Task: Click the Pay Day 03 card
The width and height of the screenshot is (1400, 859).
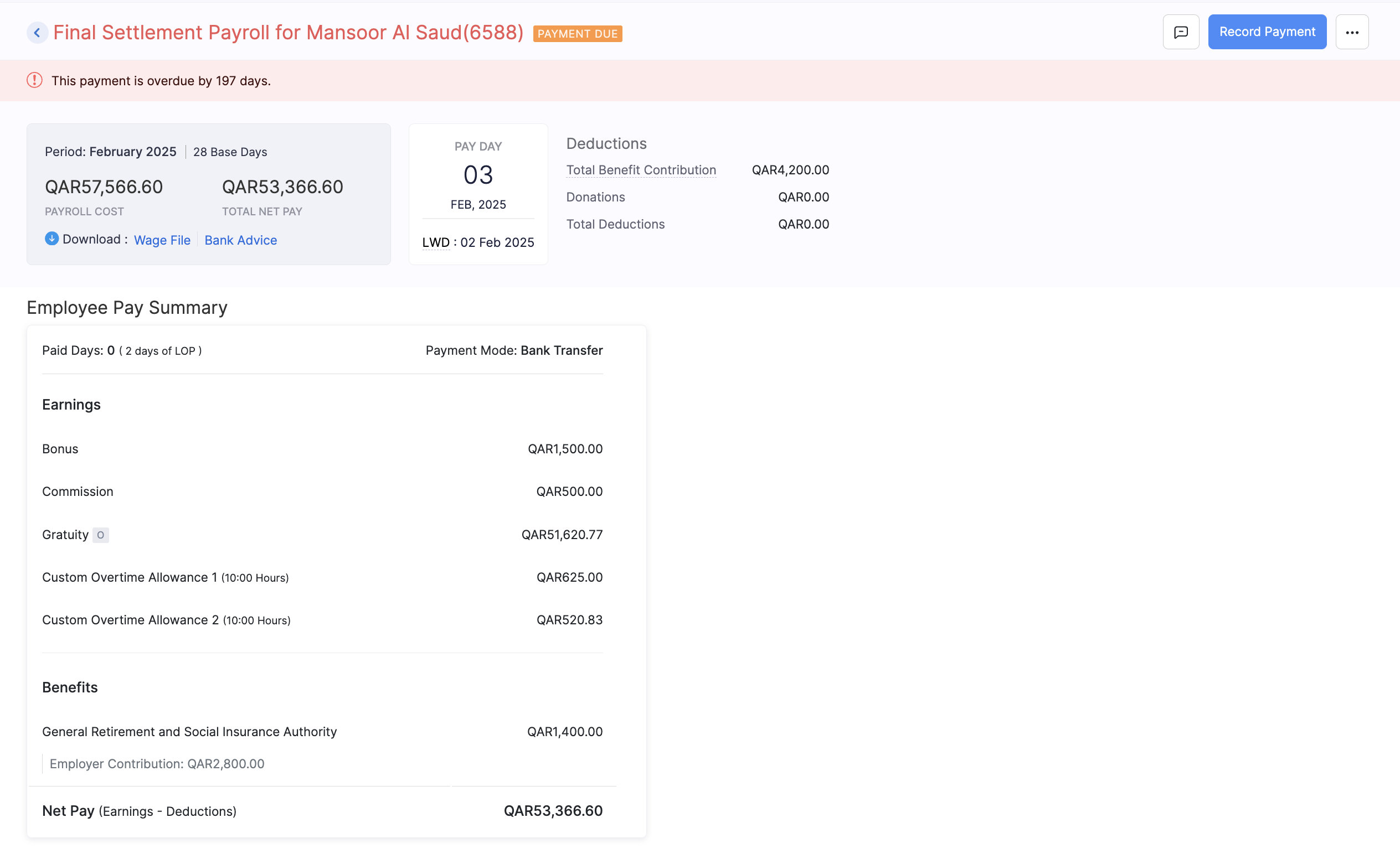Action: [x=477, y=175]
